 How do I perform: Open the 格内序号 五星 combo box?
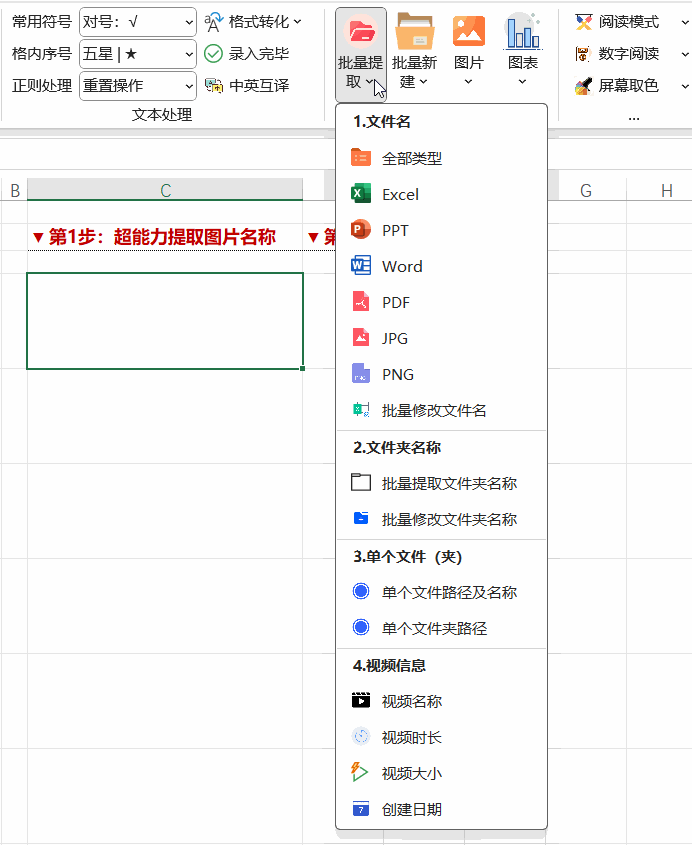click(138, 54)
